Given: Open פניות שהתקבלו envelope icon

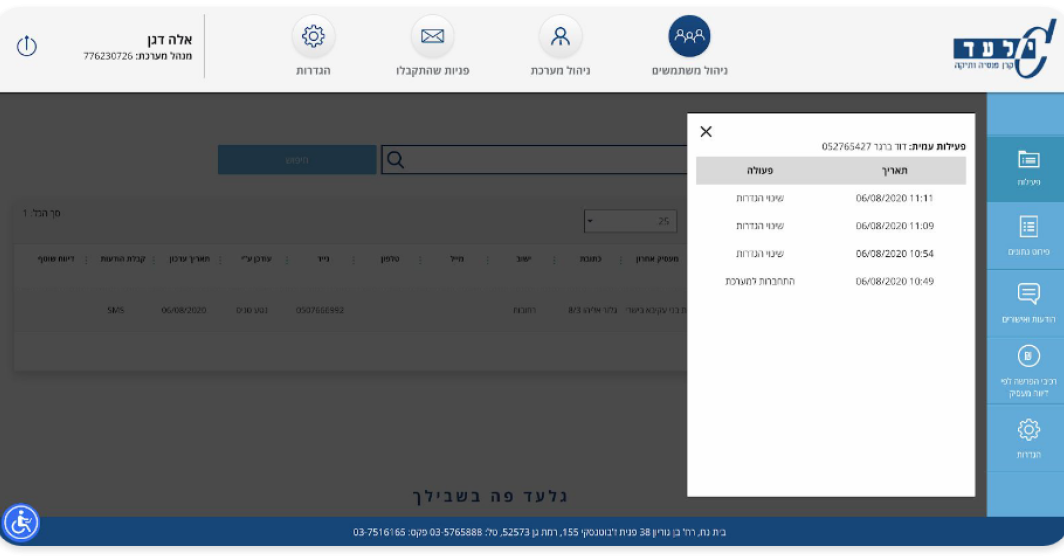Looking at the screenshot, I should pyautogui.click(x=432, y=37).
